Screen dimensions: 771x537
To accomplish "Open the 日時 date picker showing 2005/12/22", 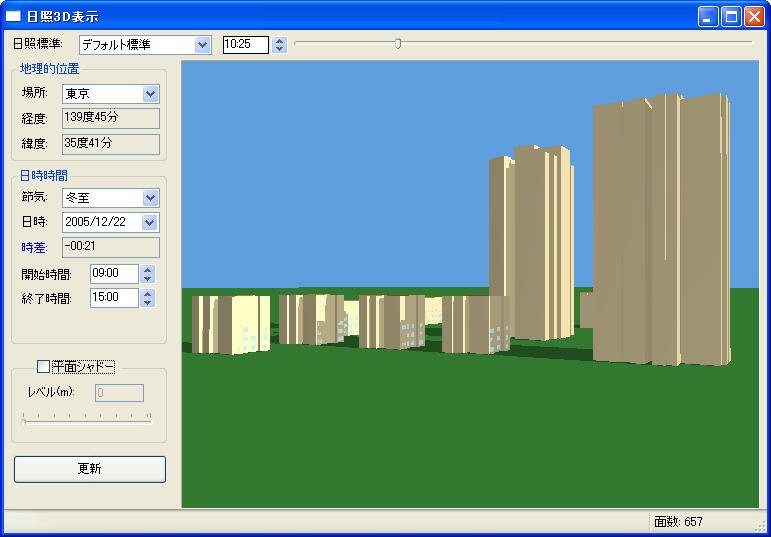I will point(111,222).
